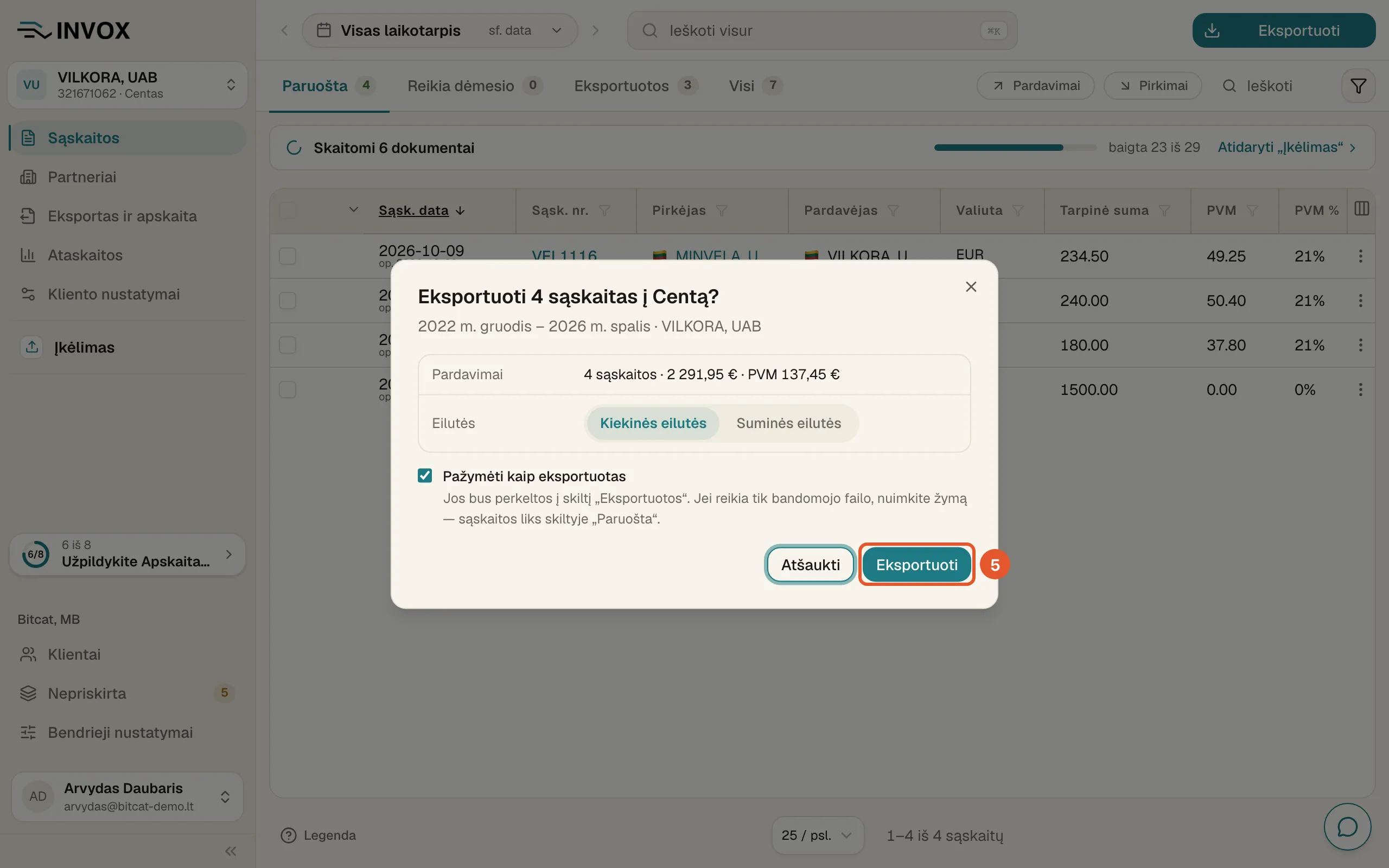Switch to Visi tab

[x=755, y=86]
